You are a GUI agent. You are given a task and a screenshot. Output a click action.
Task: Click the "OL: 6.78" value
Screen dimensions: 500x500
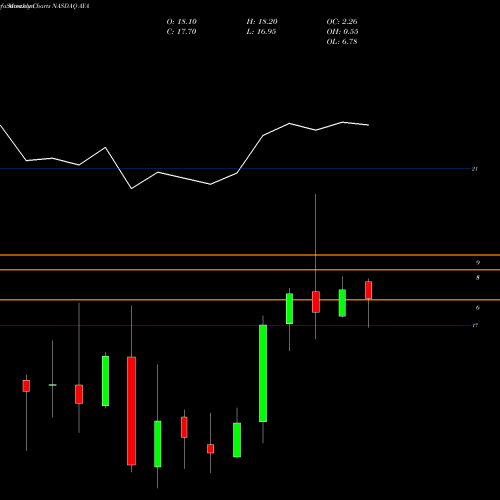coord(342,42)
